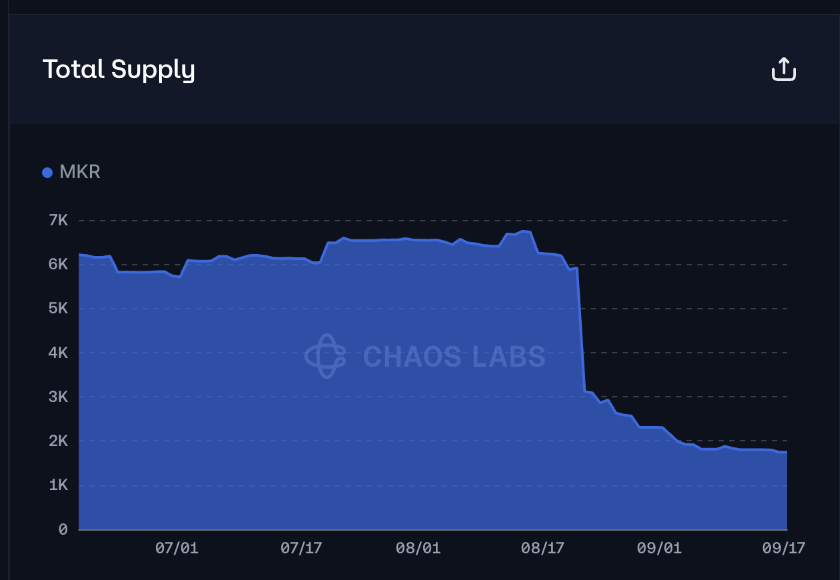Click the 09/17 date axis label

point(784,548)
